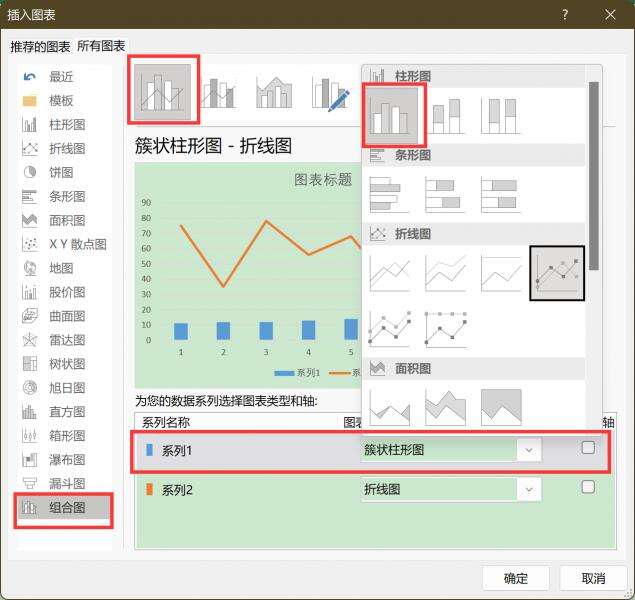635x600 pixels.
Task: Select the custom combination chart icon with pencil
Action: tap(330, 93)
